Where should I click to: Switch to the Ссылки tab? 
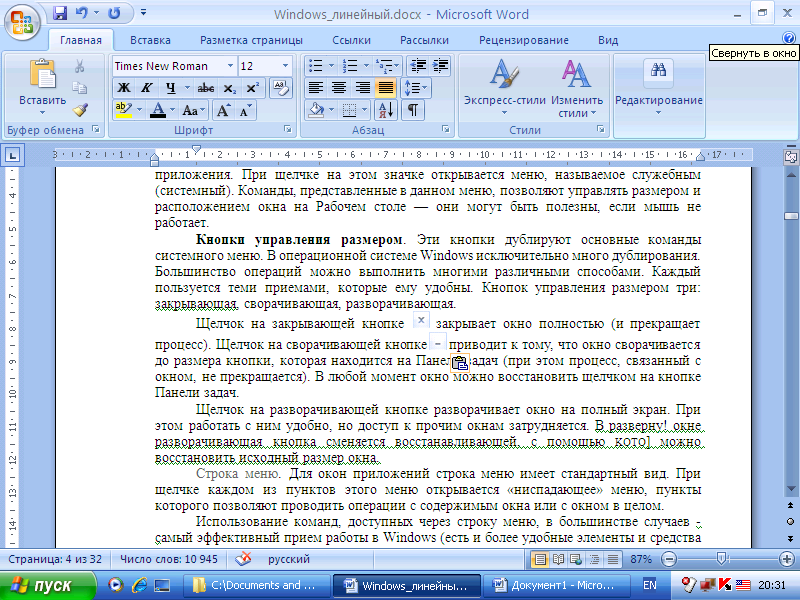[x=351, y=40]
